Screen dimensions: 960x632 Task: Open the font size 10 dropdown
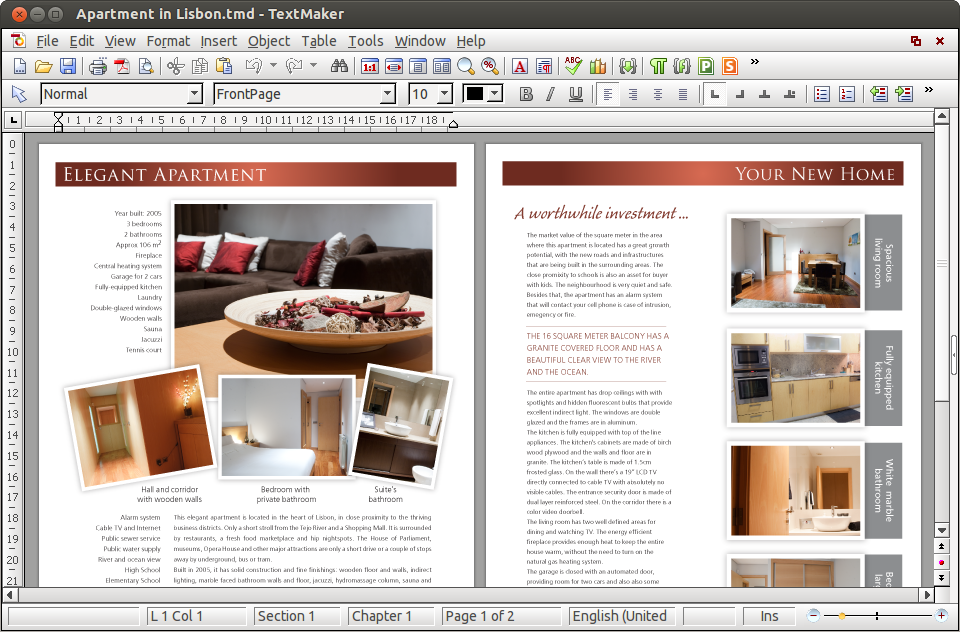[445, 94]
